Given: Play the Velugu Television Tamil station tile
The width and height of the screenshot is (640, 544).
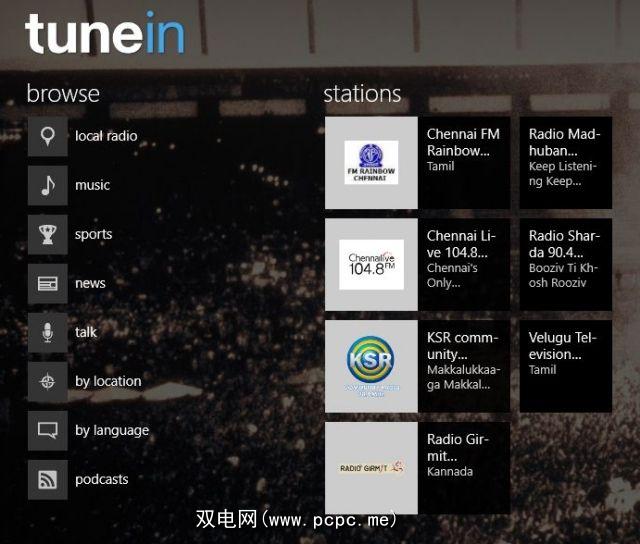Looking at the screenshot, I should pyautogui.click(x=566, y=366).
